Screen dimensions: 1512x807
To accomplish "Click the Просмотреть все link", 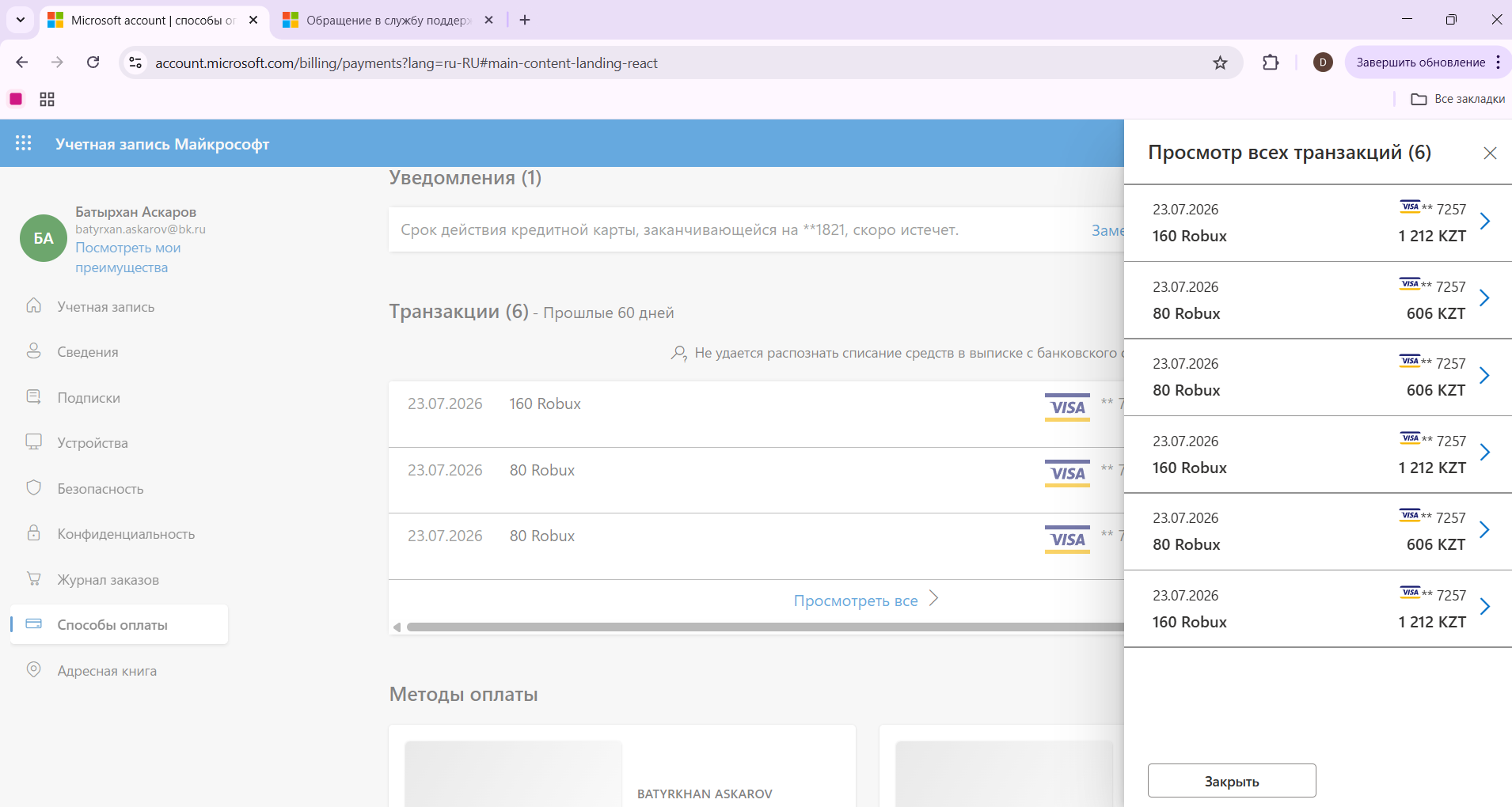I will [x=865, y=600].
